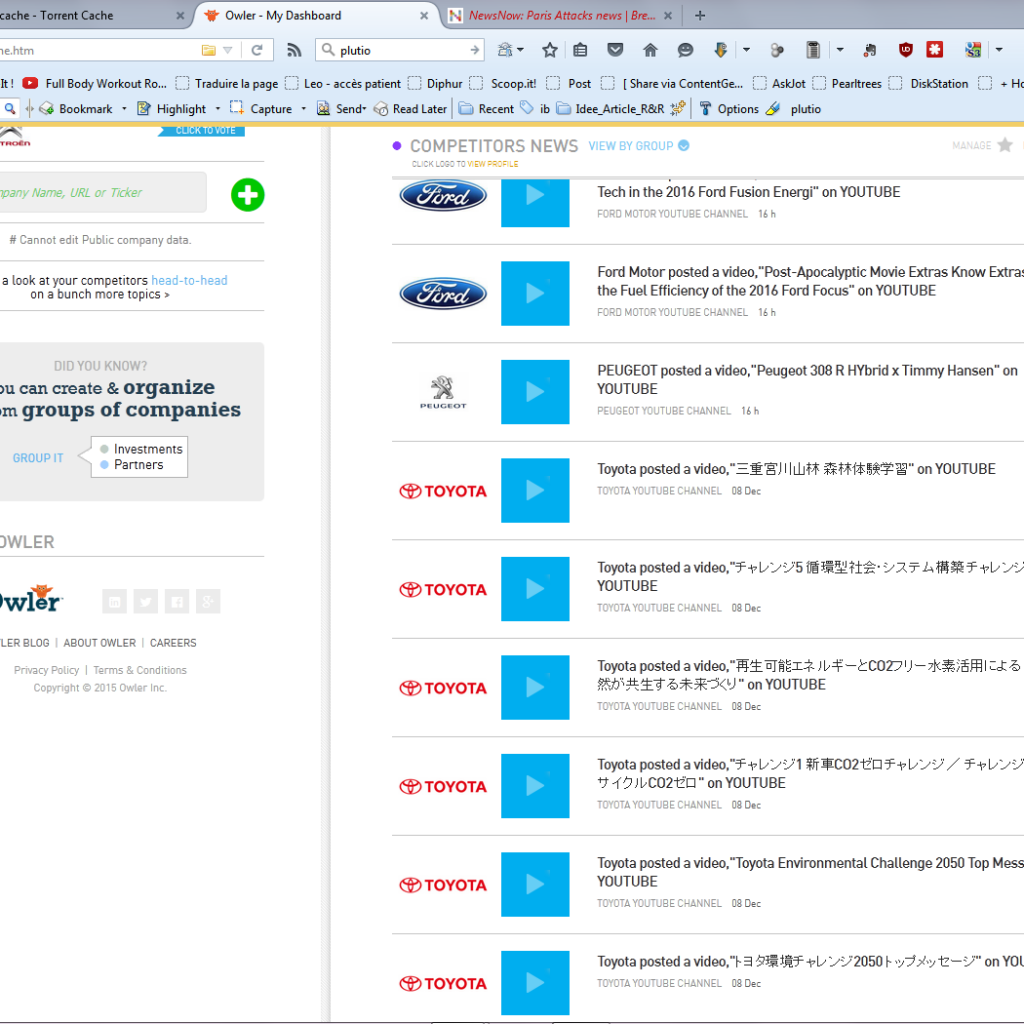Open Owler's LinkedIn social icon
The width and height of the screenshot is (1024, 1024).
114,601
